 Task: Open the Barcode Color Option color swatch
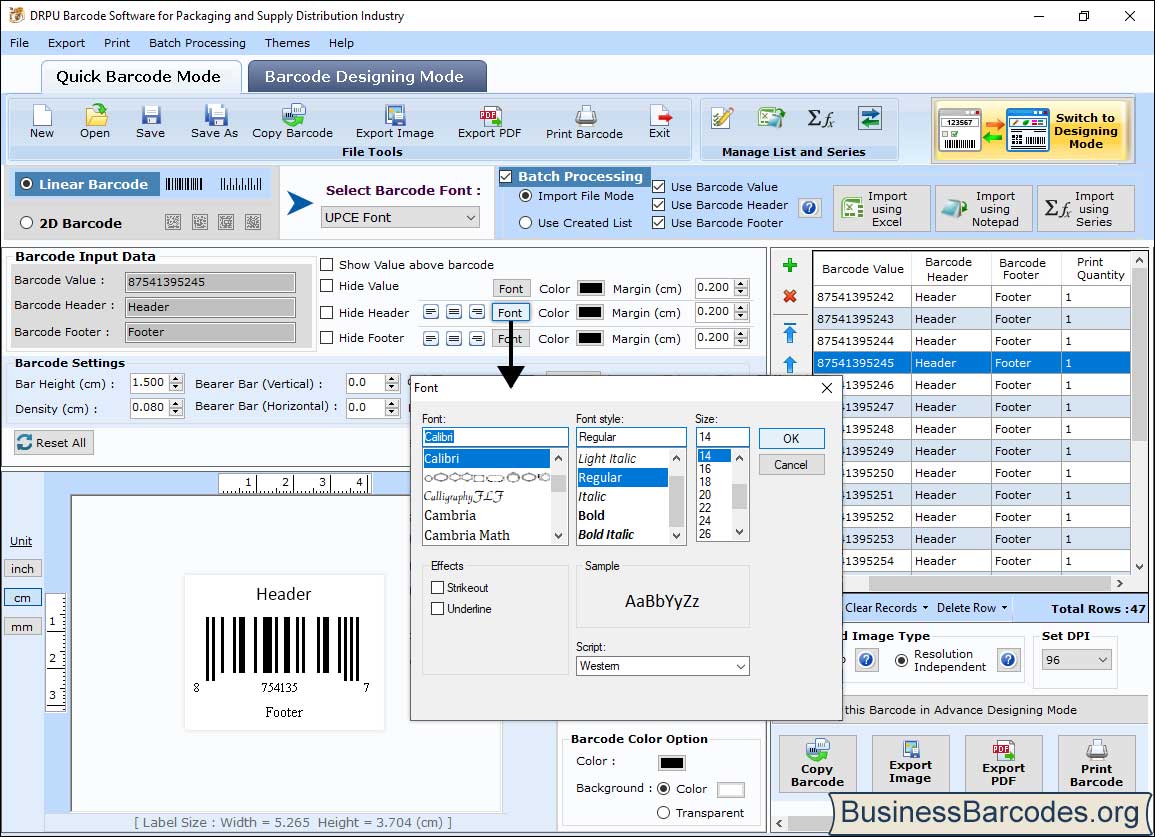672,763
